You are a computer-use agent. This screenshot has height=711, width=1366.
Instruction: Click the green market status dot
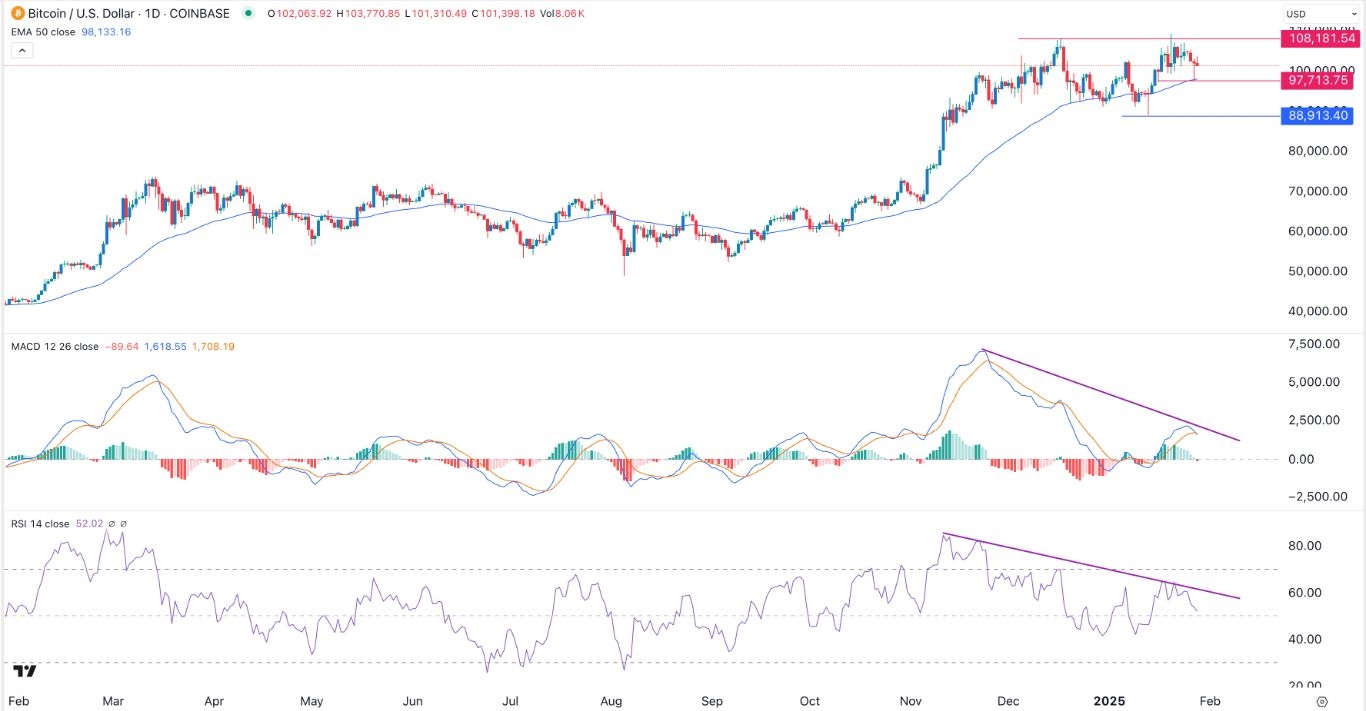(249, 13)
